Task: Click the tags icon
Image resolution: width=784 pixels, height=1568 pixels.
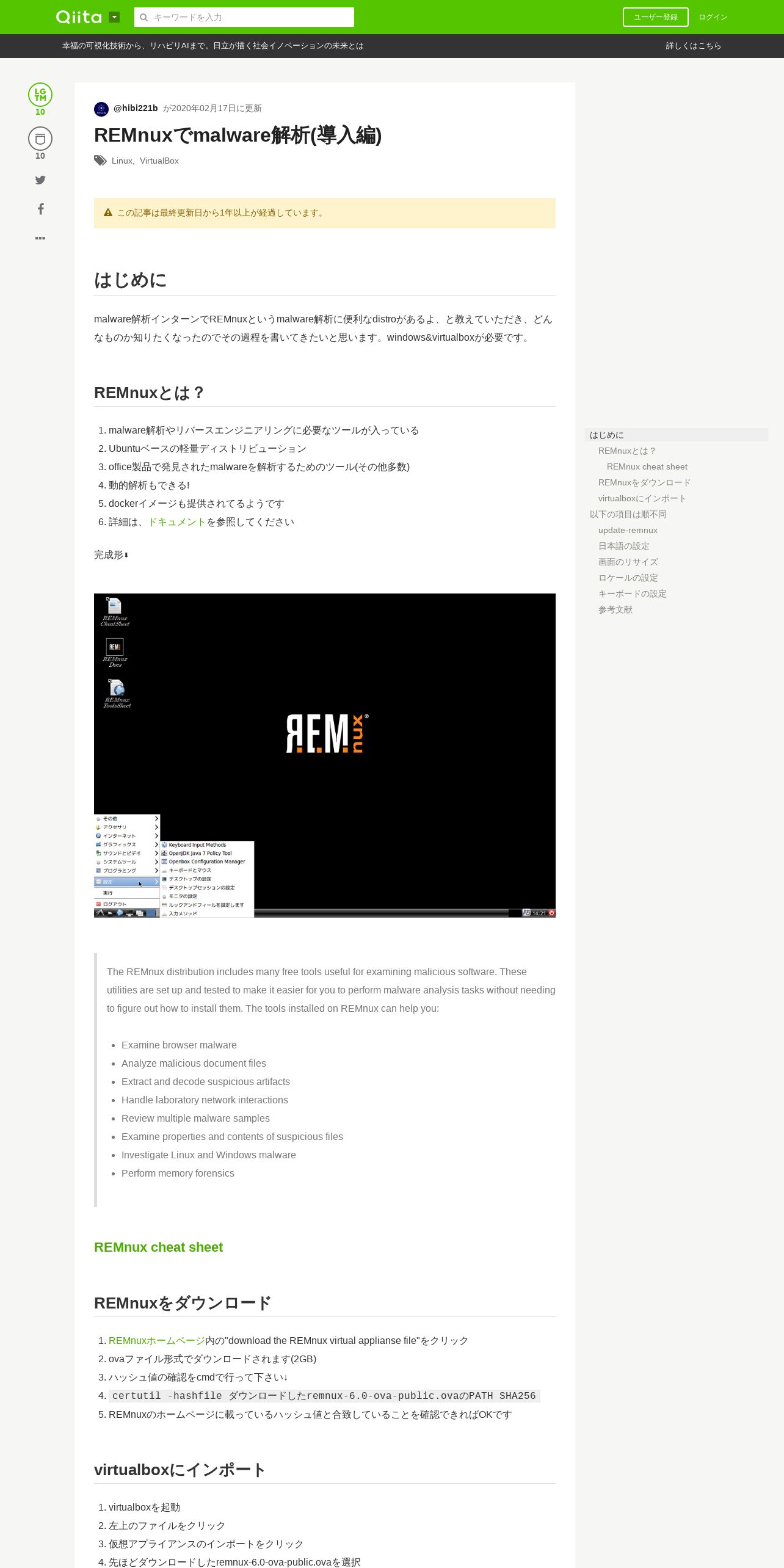Action: pos(100,161)
